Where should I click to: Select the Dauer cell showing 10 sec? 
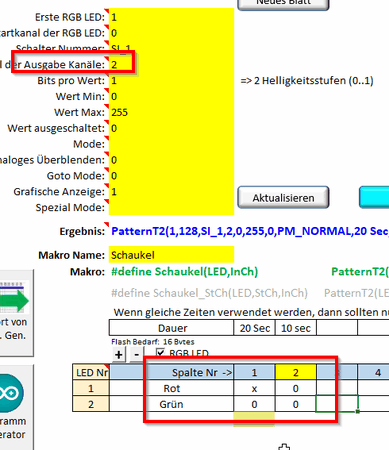296,328
